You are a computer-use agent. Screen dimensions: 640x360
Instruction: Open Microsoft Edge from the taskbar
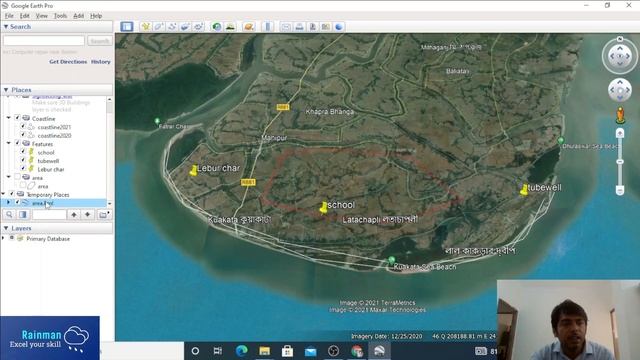[242, 351]
